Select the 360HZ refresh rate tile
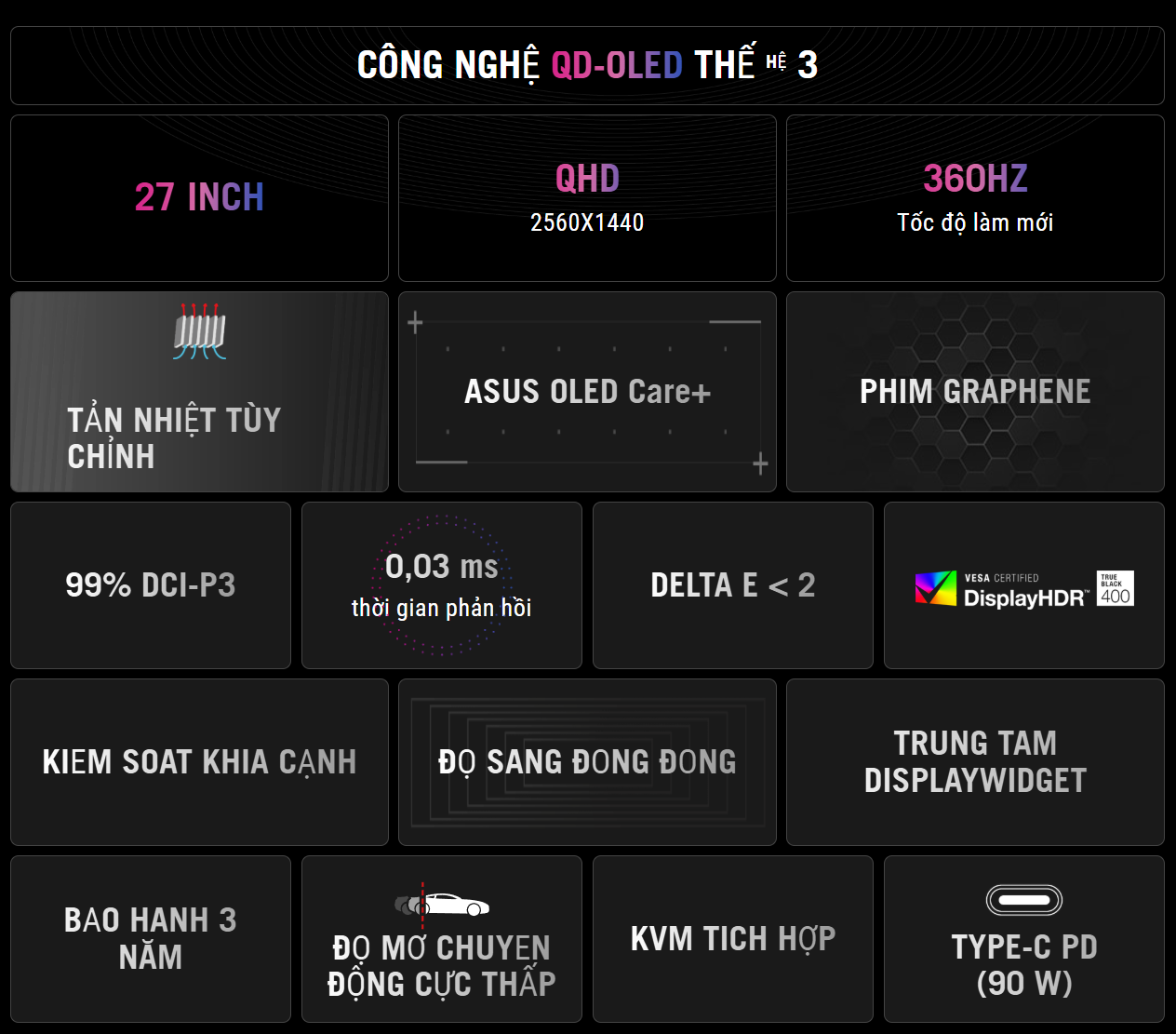The width and height of the screenshot is (1176, 1034). click(x=975, y=197)
